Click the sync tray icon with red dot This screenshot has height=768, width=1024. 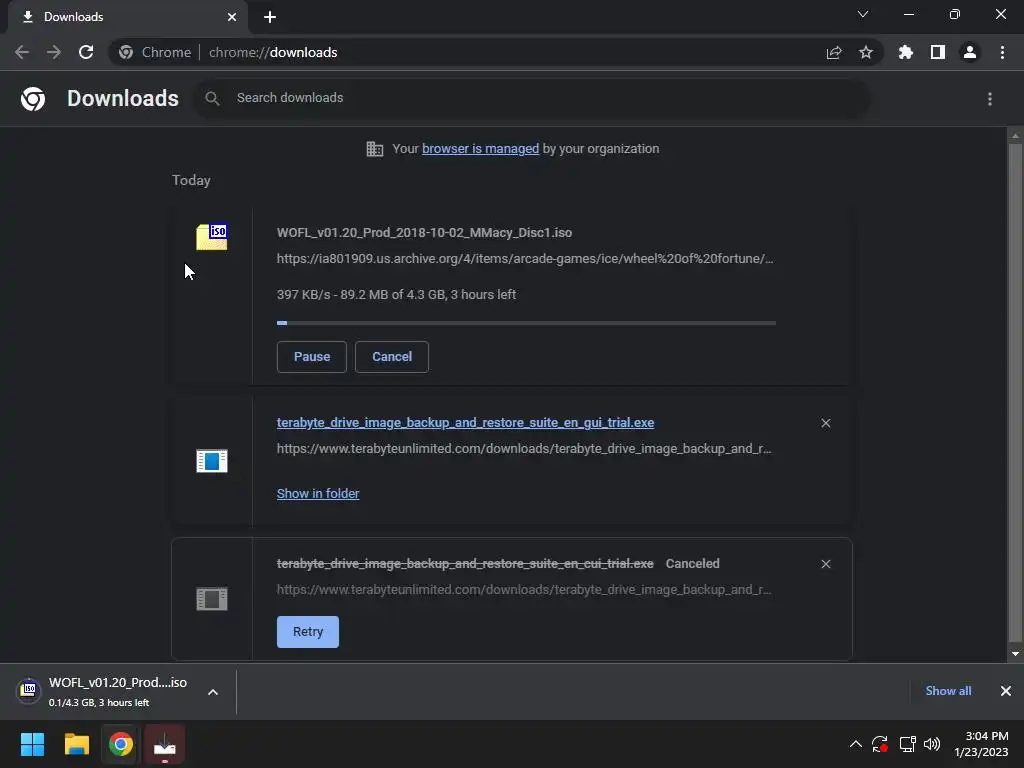click(x=880, y=744)
